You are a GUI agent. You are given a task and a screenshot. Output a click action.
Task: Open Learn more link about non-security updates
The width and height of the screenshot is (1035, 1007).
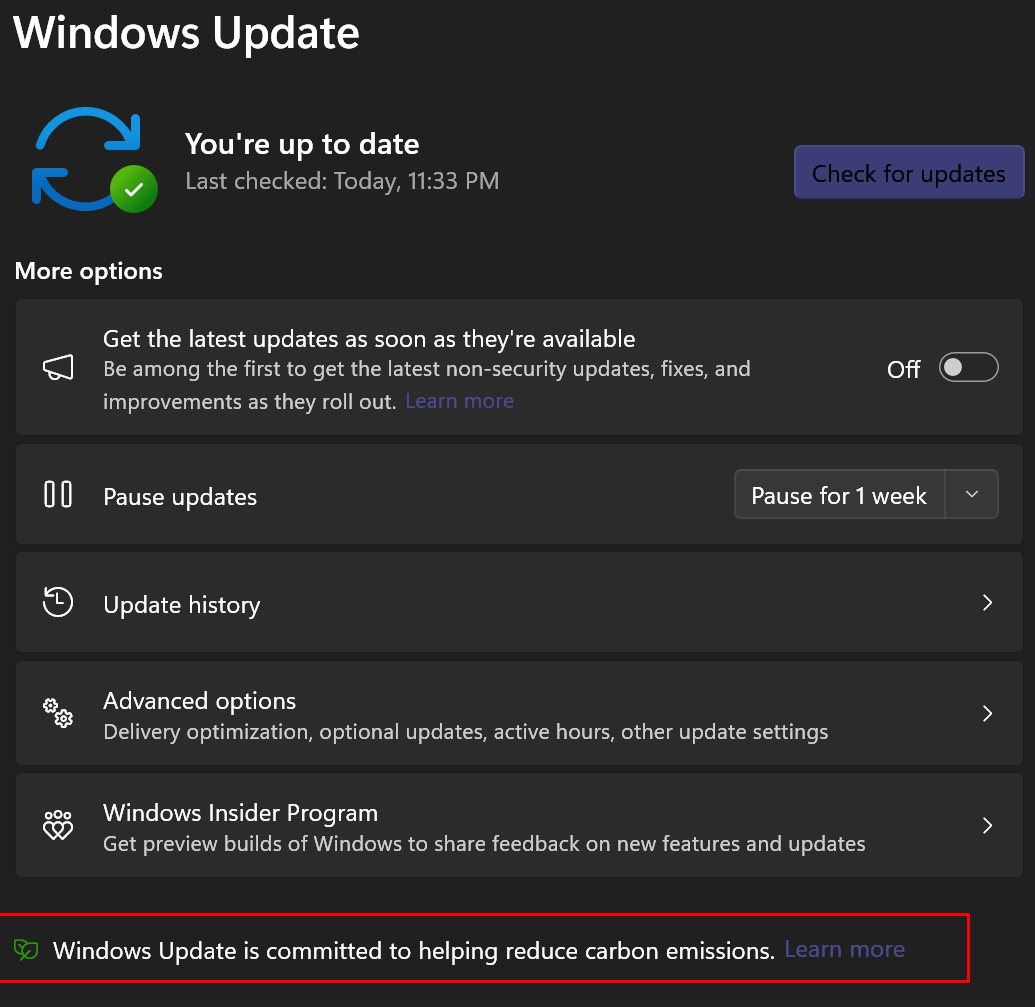(459, 401)
